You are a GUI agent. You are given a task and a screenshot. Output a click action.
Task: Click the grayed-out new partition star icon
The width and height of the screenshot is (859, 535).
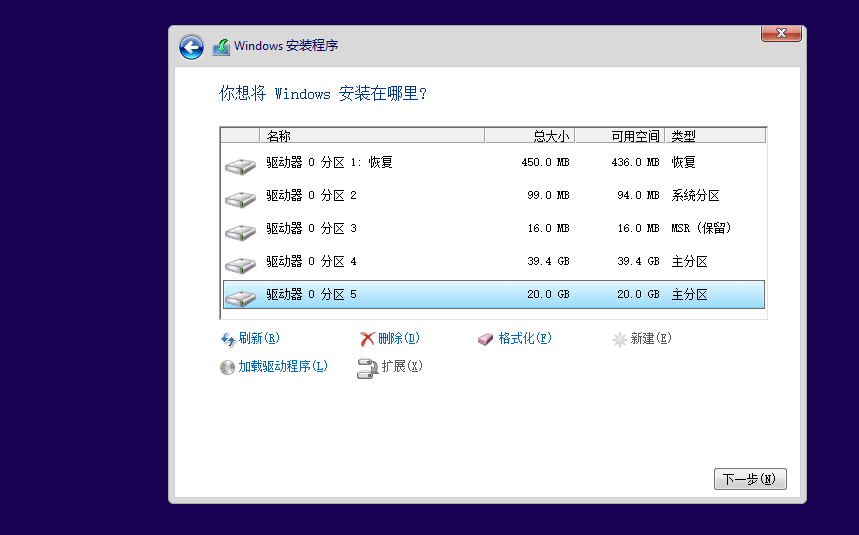620,340
